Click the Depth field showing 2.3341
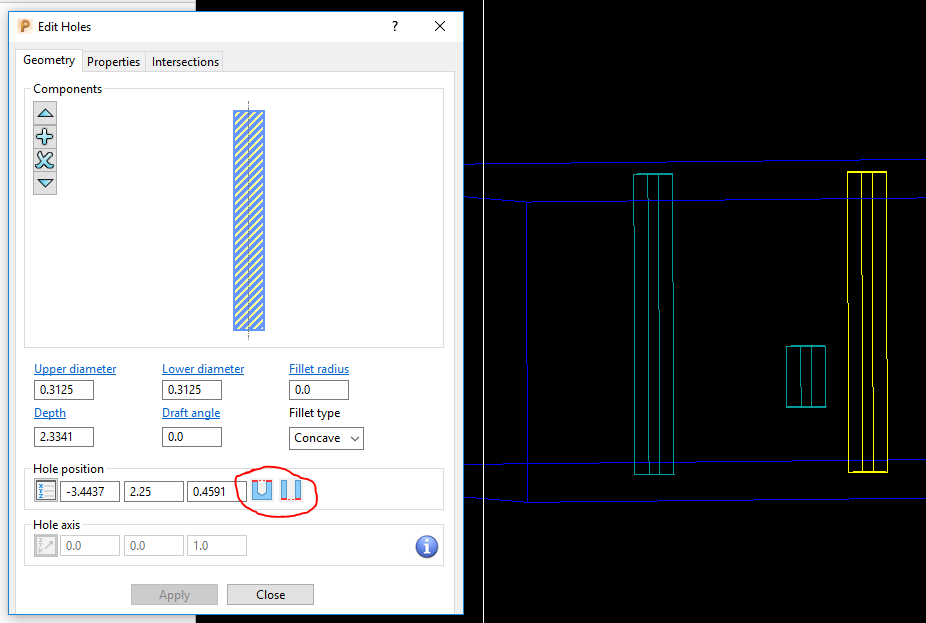This screenshot has height=623, width=926. pos(64,437)
